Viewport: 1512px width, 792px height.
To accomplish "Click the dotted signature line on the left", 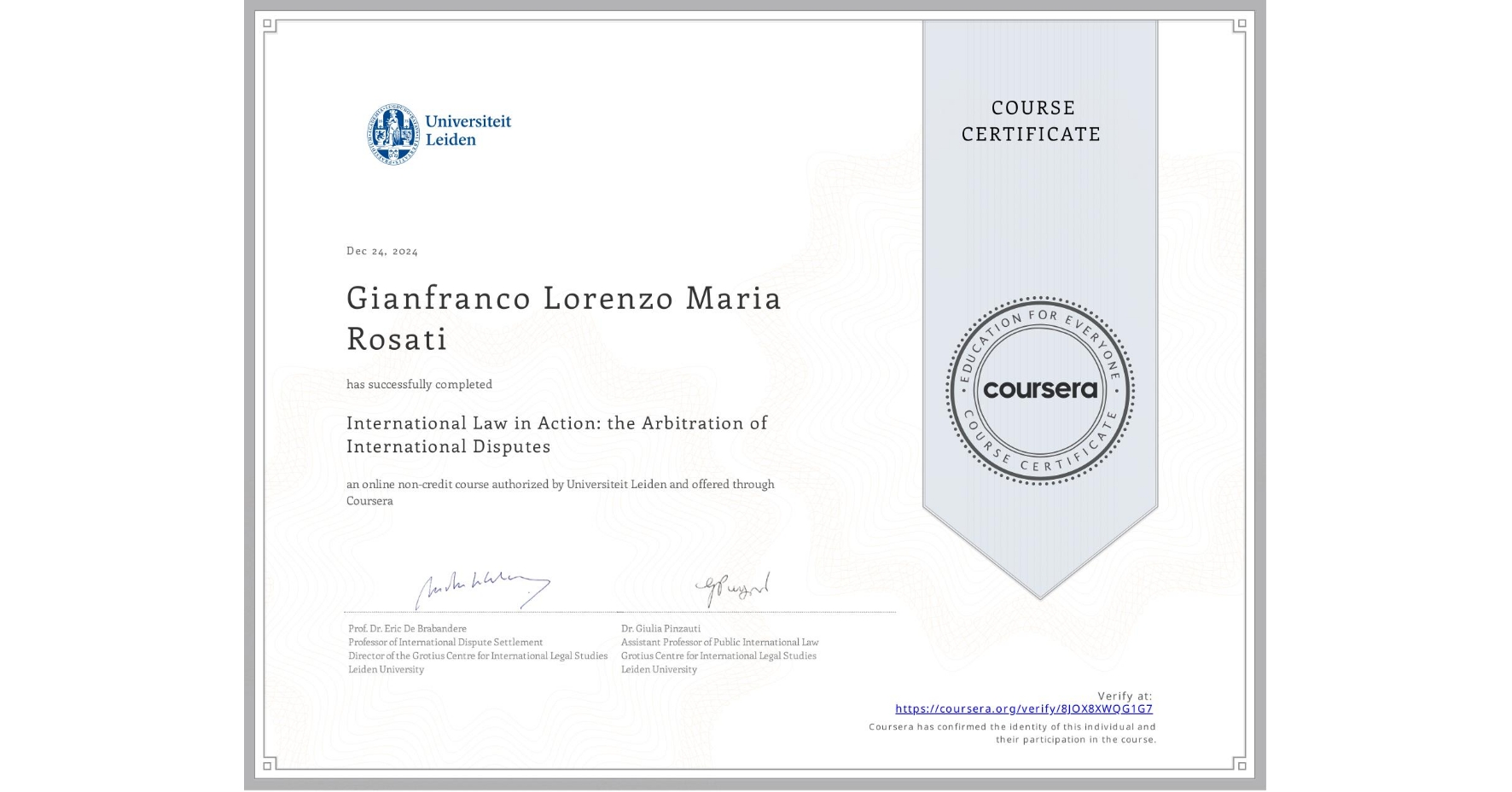I will [478, 611].
